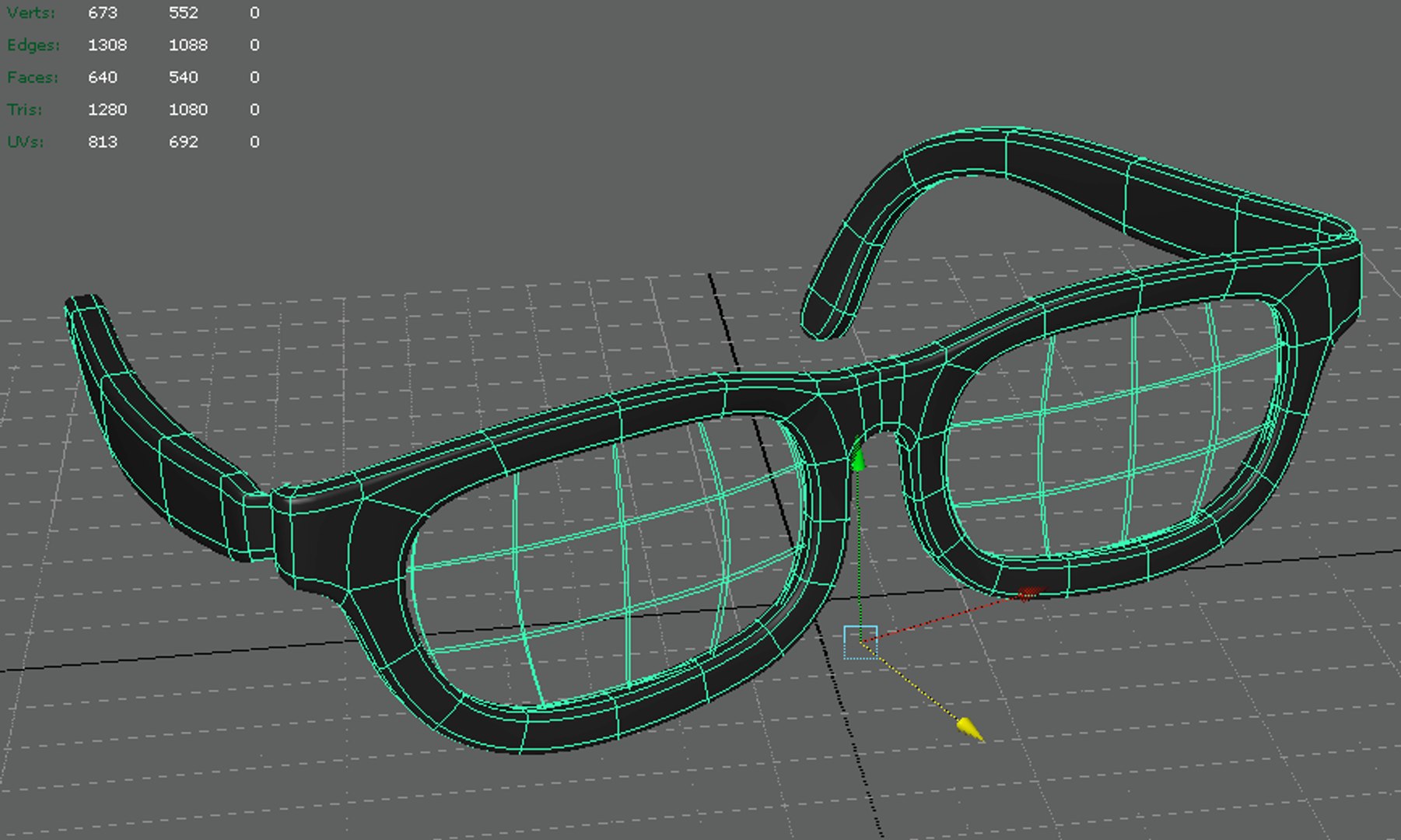
Task: Click the UVs label in heads-up display
Action: pyautogui.click(x=26, y=142)
